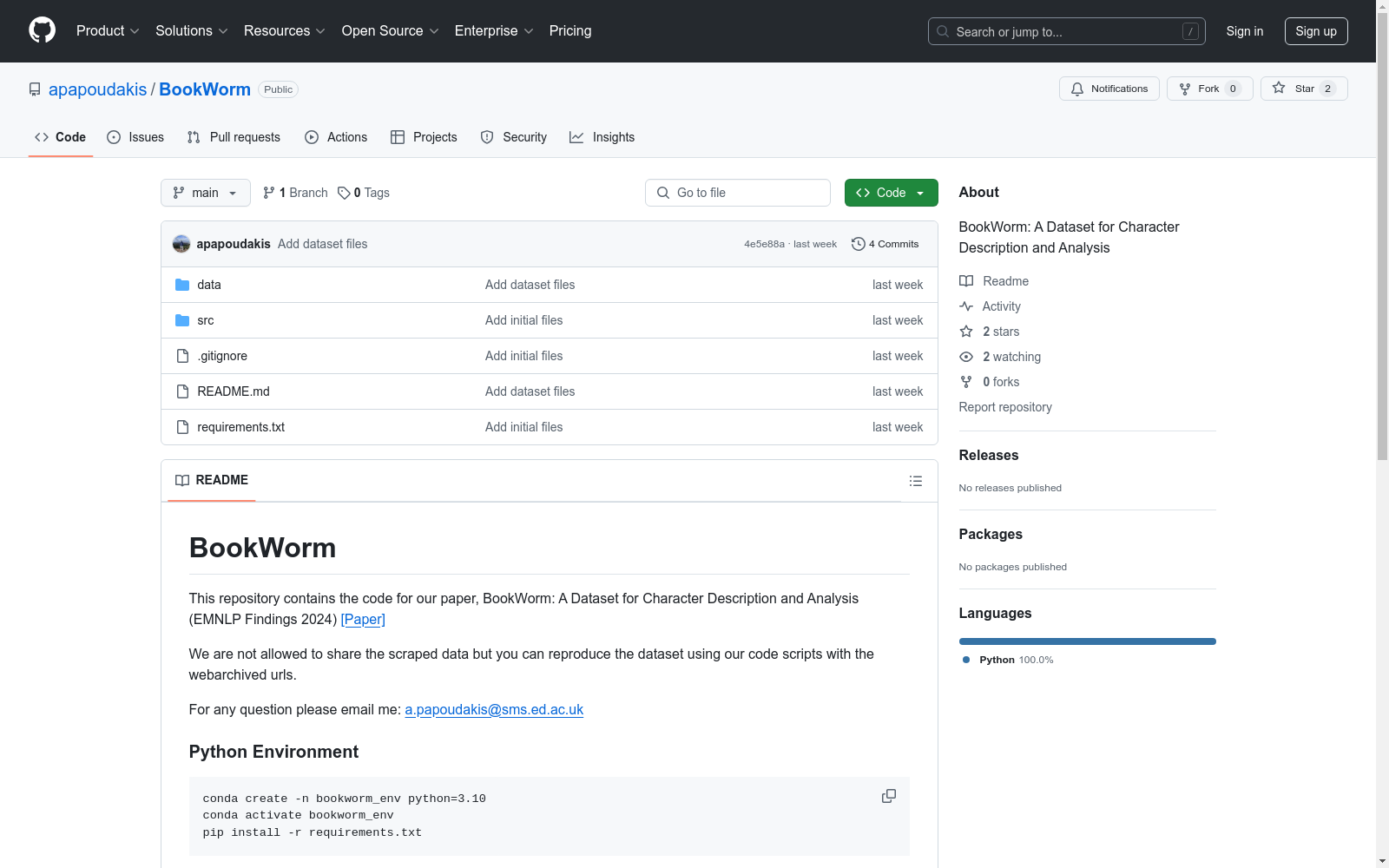Open the 4e5e88a commit hash
This screenshot has height=868, width=1389.
764,244
